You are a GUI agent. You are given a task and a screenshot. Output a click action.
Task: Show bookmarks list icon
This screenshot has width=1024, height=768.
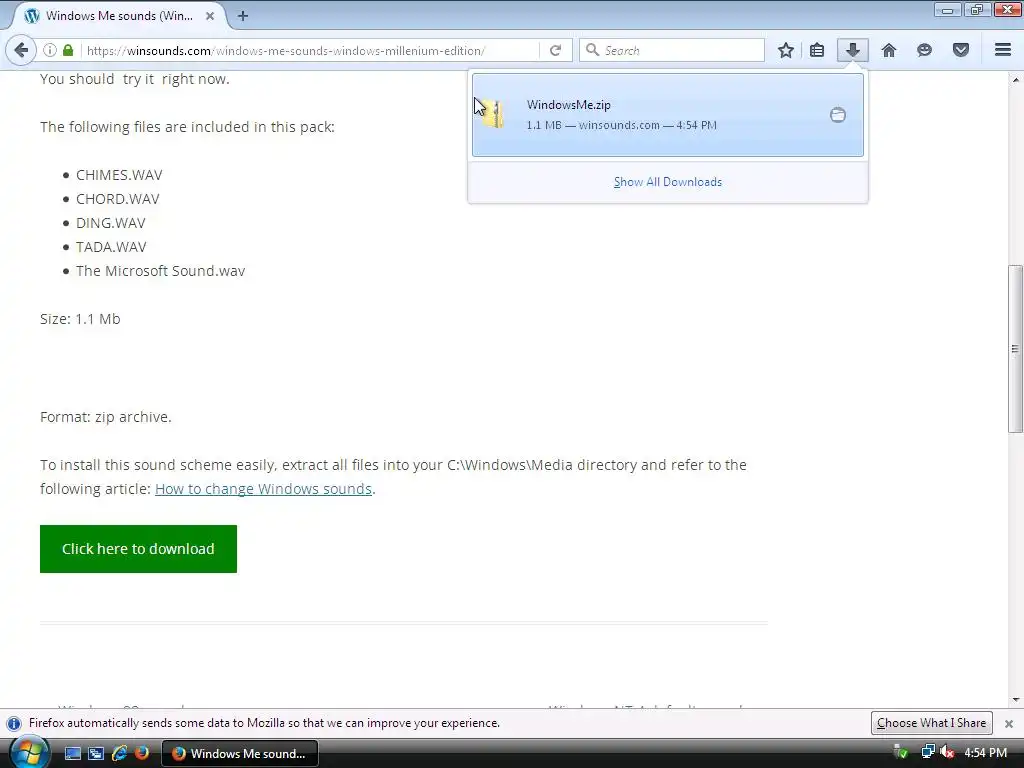pos(817,50)
